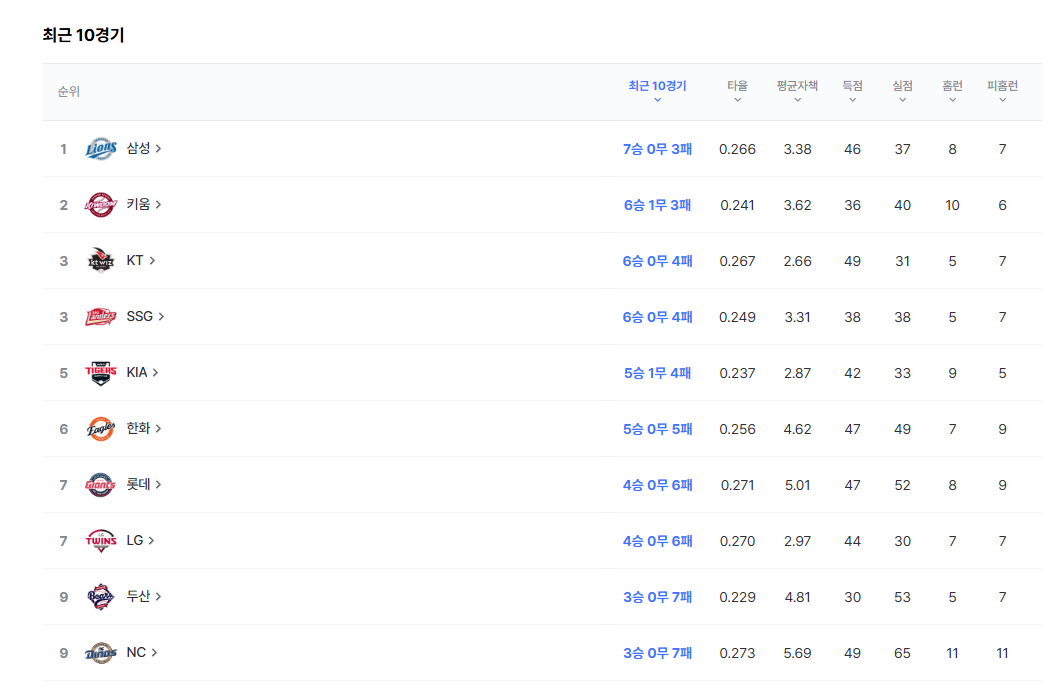Open the 삼성 team page link
This screenshot has width=1062, height=695.
[x=144, y=148]
